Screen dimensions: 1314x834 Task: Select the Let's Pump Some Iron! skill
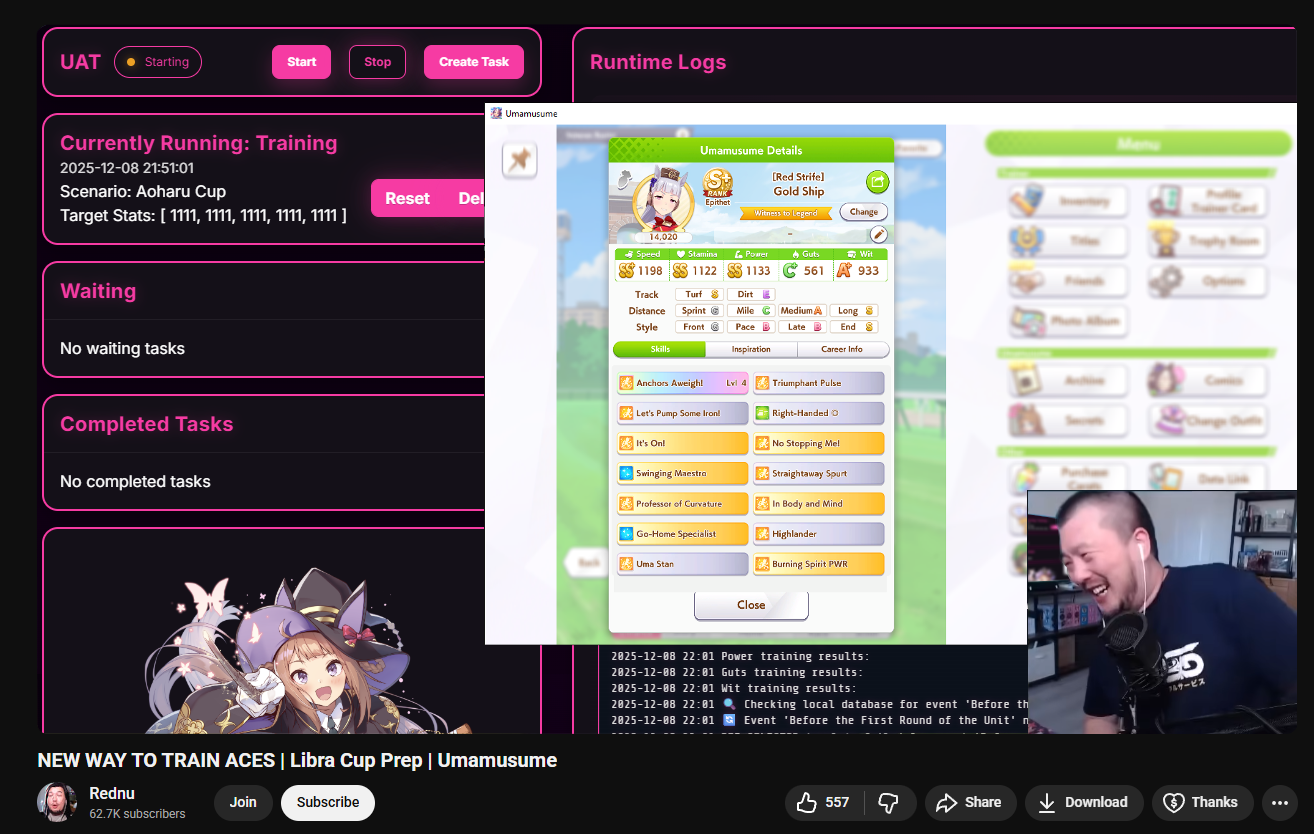(683, 413)
